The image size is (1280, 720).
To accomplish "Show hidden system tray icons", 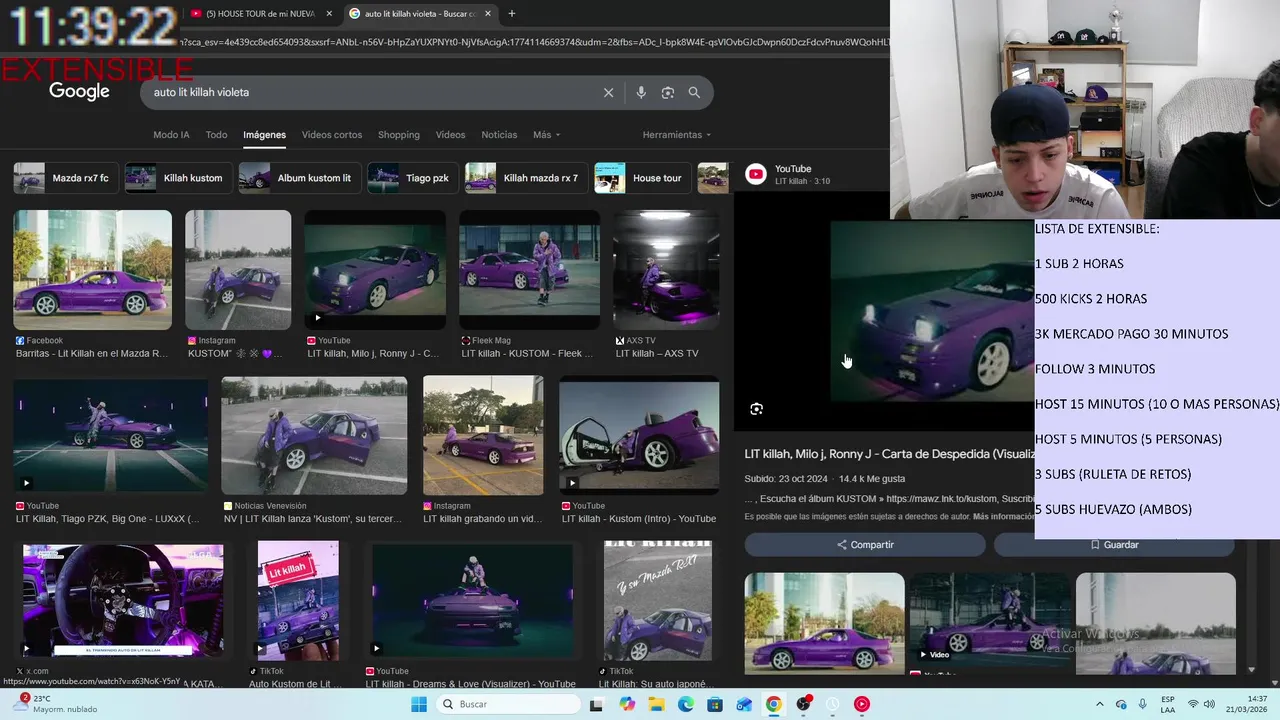I will (x=1100, y=704).
